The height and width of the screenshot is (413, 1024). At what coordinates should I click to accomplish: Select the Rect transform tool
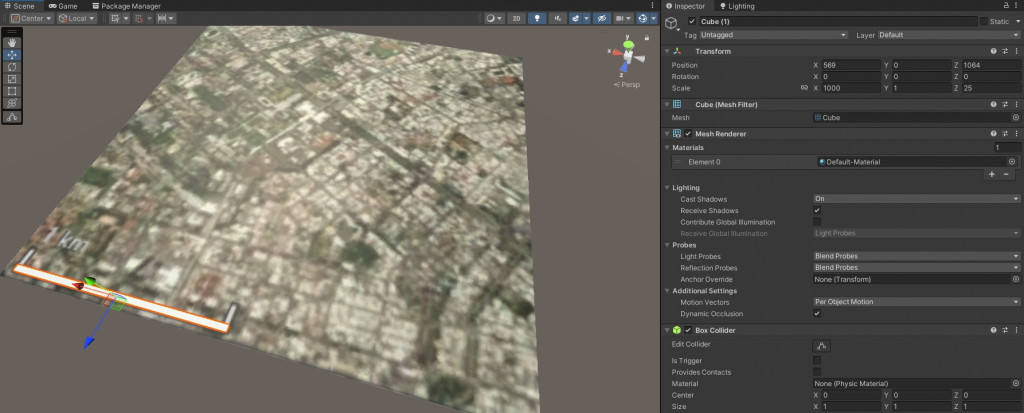click(12, 91)
